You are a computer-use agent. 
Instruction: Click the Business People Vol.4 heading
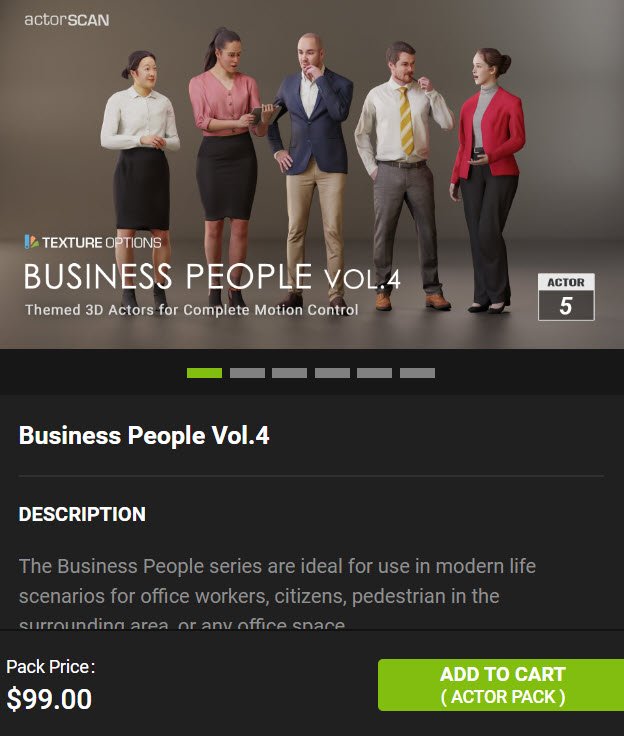click(144, 435)
